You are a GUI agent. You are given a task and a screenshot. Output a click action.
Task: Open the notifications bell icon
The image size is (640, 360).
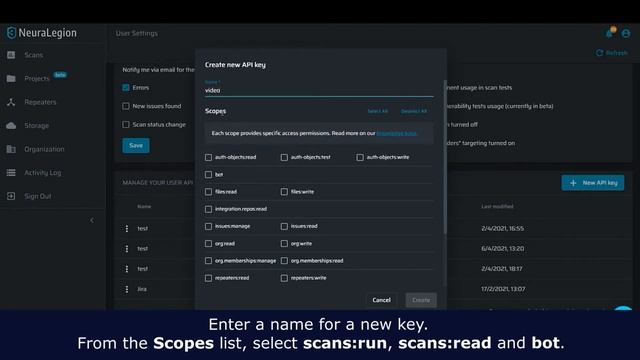[609, 33]
